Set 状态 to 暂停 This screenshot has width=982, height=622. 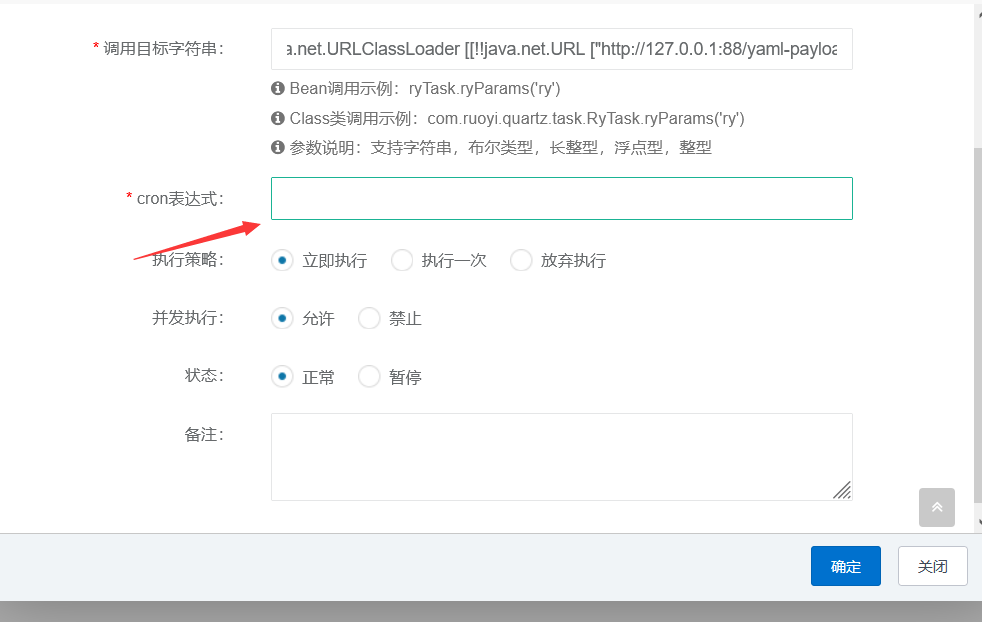369,376
